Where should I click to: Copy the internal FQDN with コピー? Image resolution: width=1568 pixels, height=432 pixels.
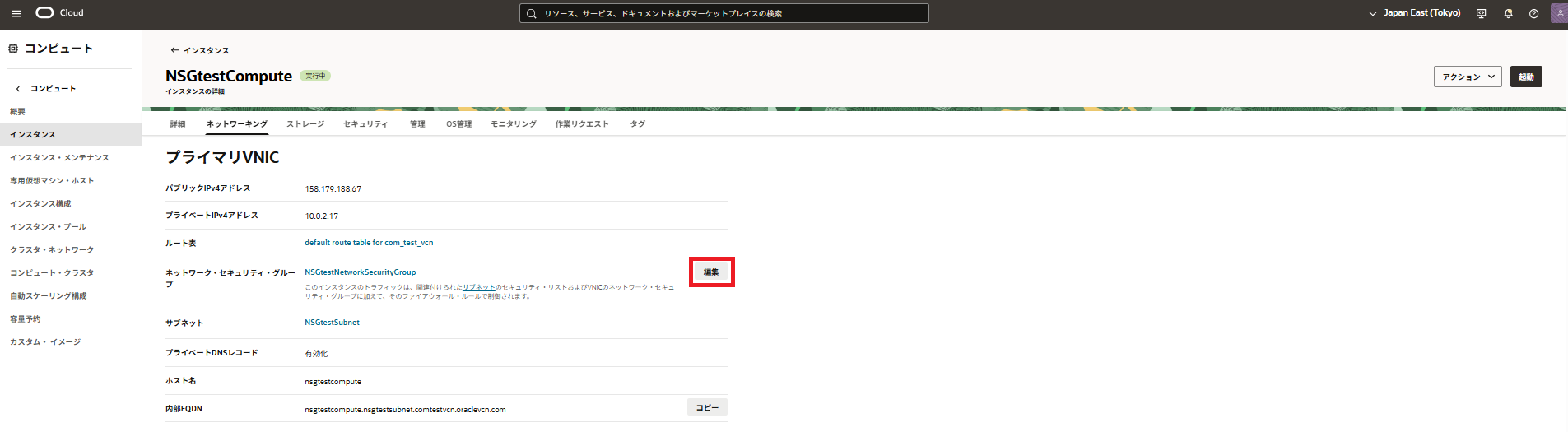click(707, 407)
